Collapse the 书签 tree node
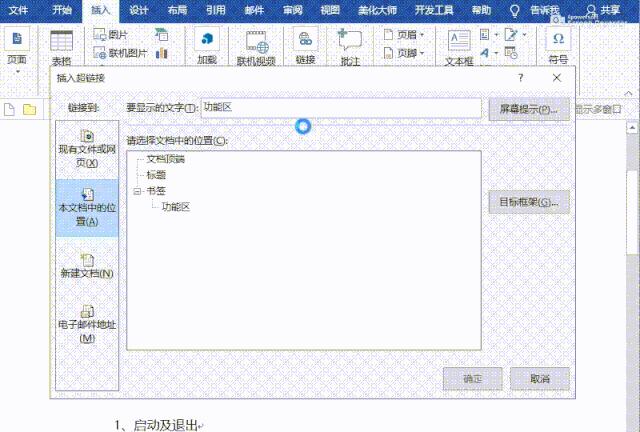This screenshot has width=640, height=432. point(138,191)
